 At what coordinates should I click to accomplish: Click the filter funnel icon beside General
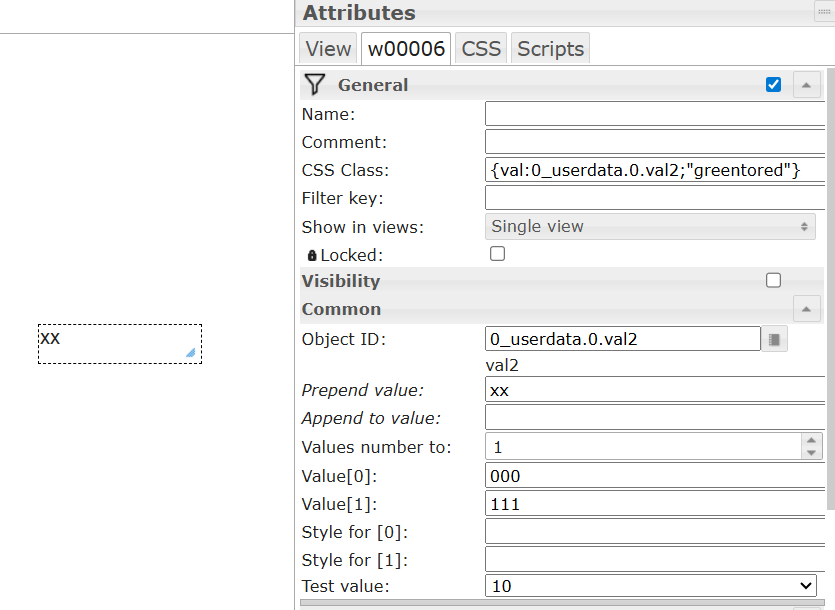(x=315, y=84)
